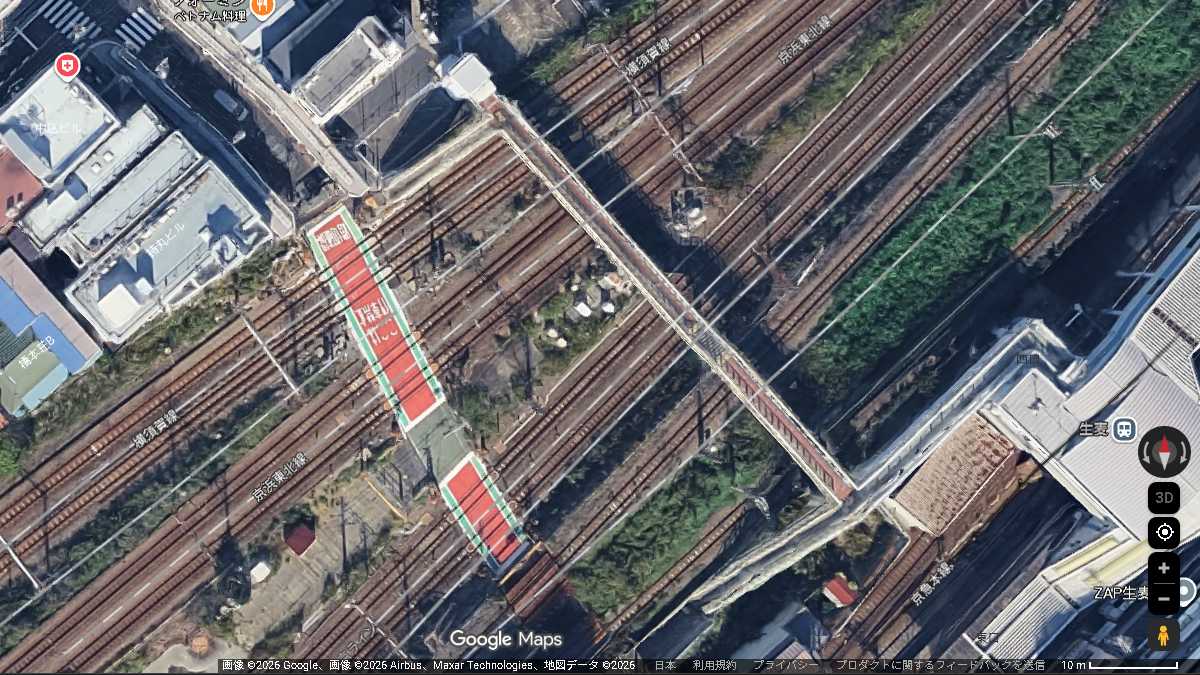
Task: Send product feedback via footer link
Action: pos(939,665)
